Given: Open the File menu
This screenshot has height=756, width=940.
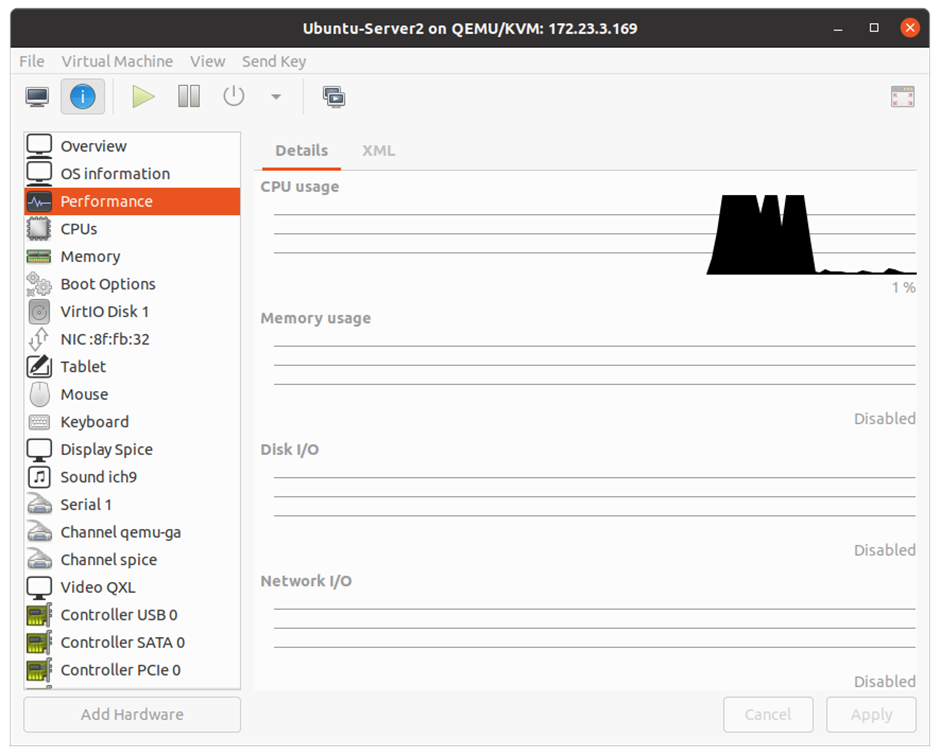Looking at the screenshot, I should (32, 61).
